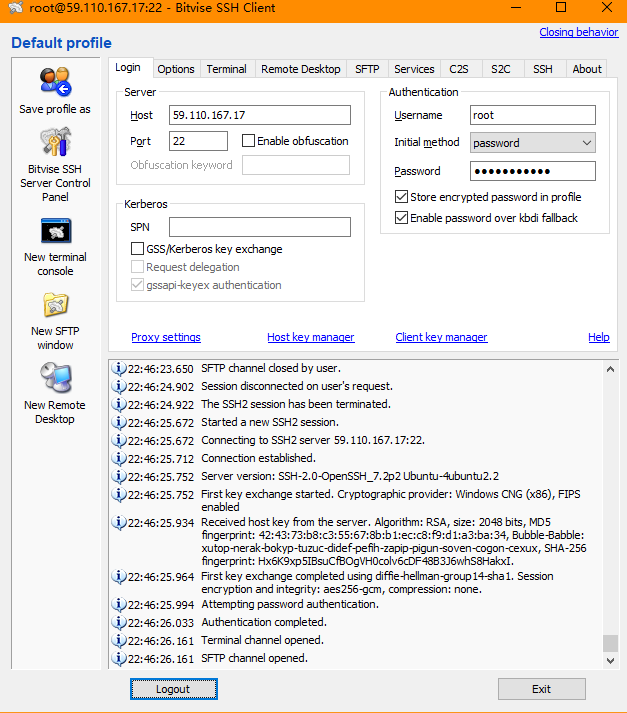Viewport: 627px width, 713px height.
Task: Start New Remote Desktop icon
Action: point(55,377)
